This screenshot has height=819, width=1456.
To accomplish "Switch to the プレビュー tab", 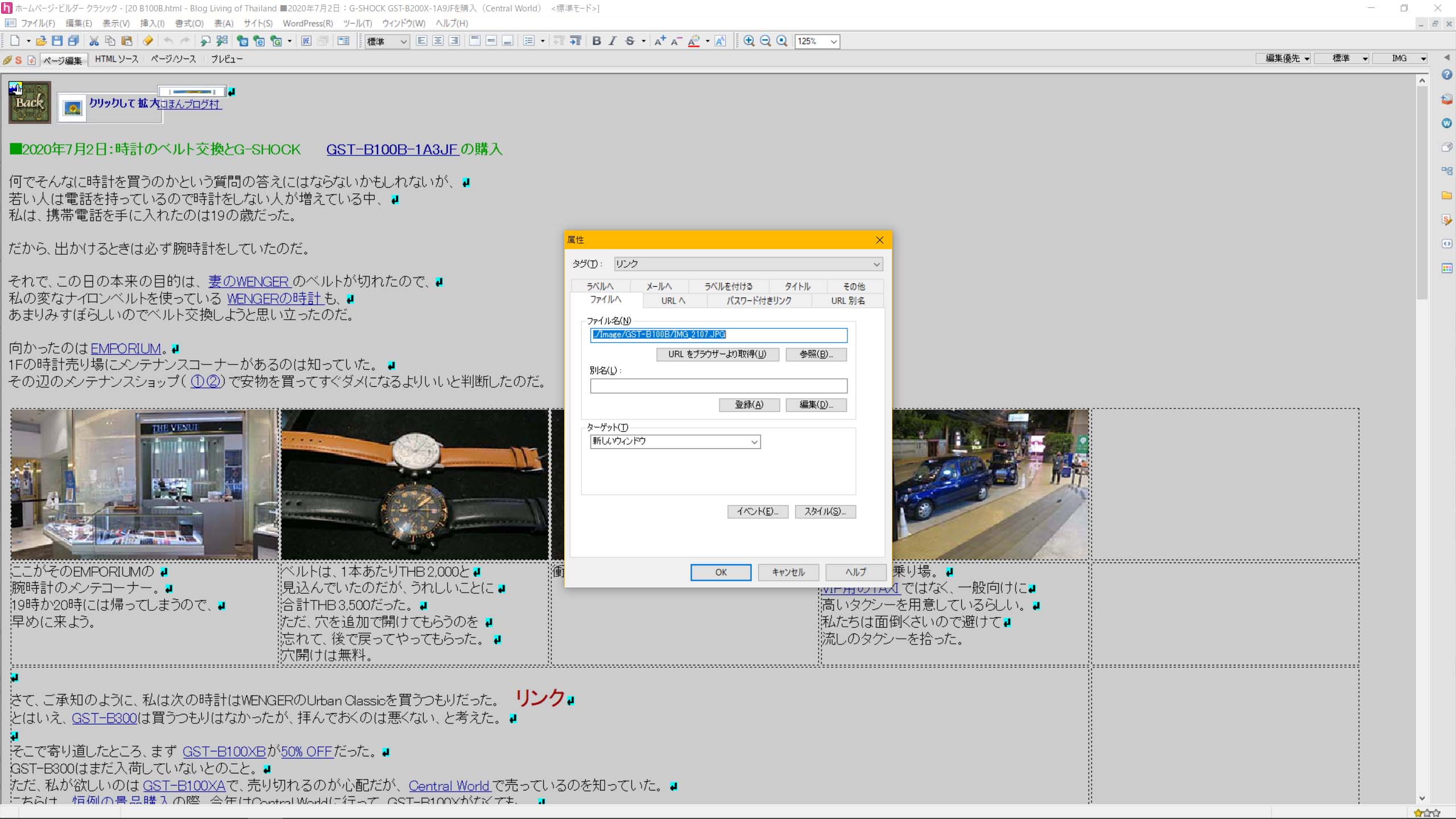I will pos(226,59).
